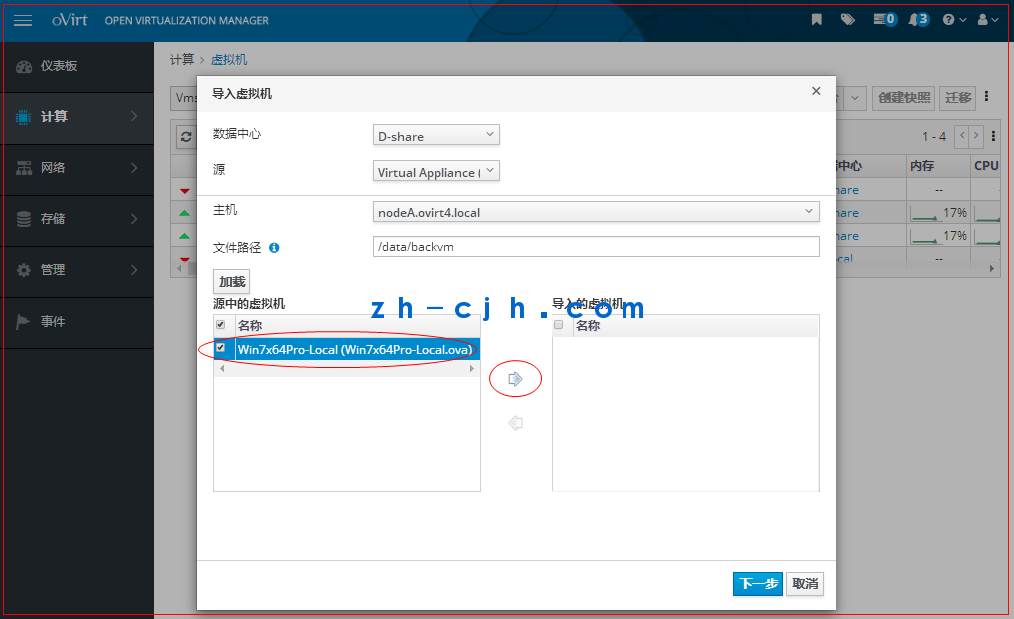Close the import virtual machine dialog
This screenshot has height=619, width=1014.
click(x=816, y=91)
